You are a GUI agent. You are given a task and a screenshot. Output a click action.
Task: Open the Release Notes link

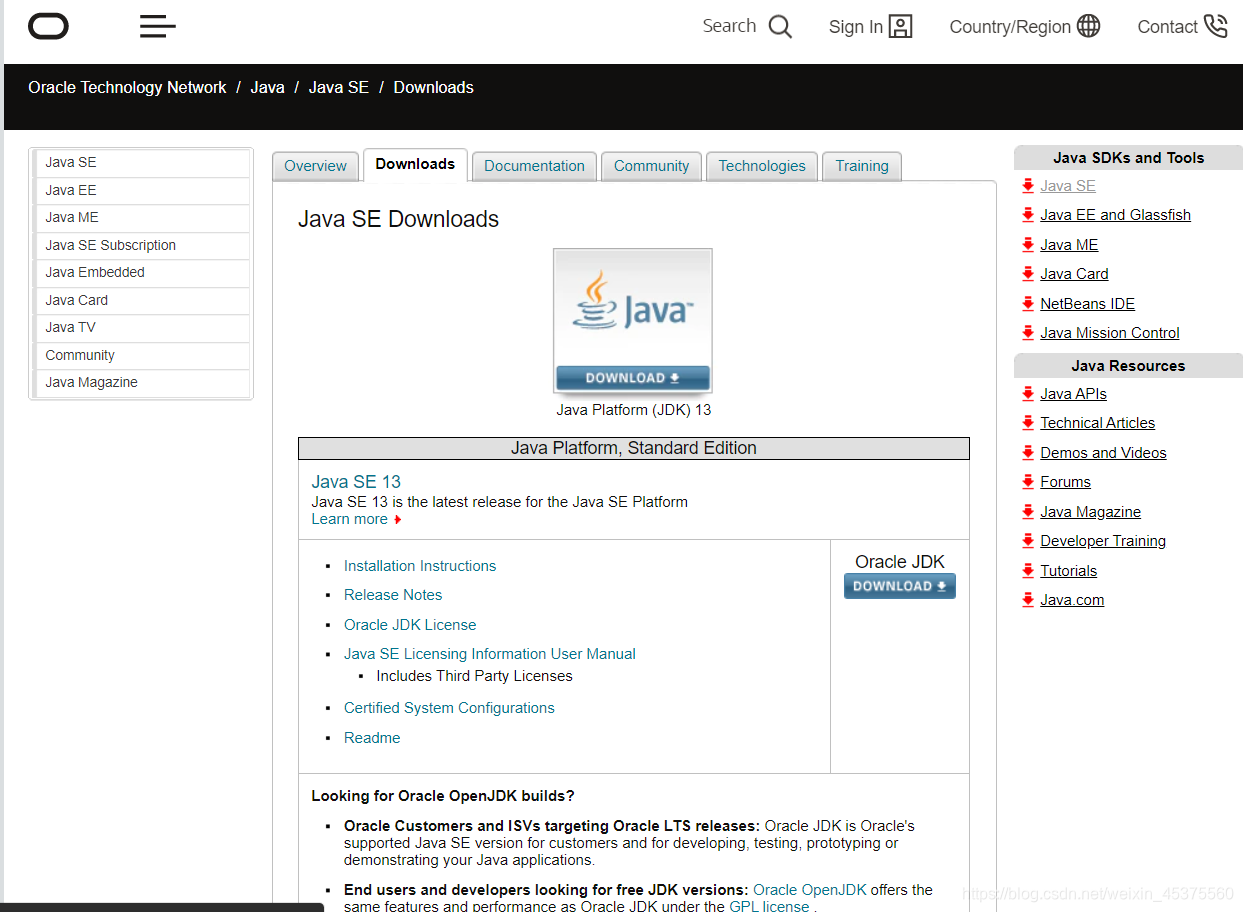tap(393, 595)
